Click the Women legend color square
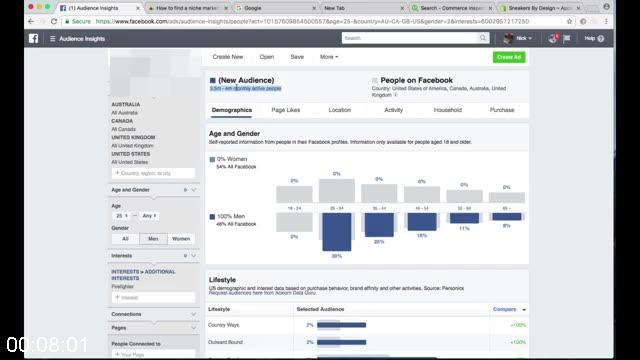 212,159
